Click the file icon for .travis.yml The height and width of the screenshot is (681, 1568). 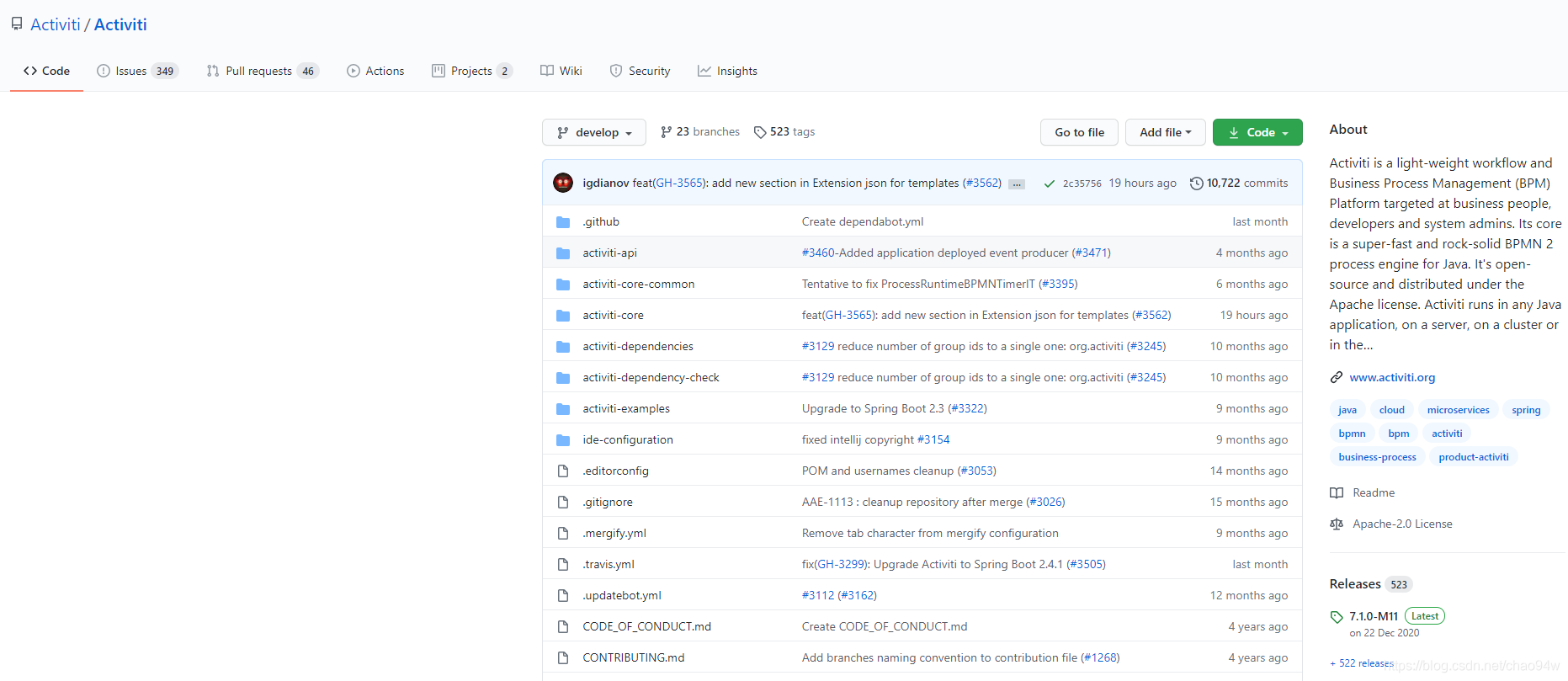(563, 565)
